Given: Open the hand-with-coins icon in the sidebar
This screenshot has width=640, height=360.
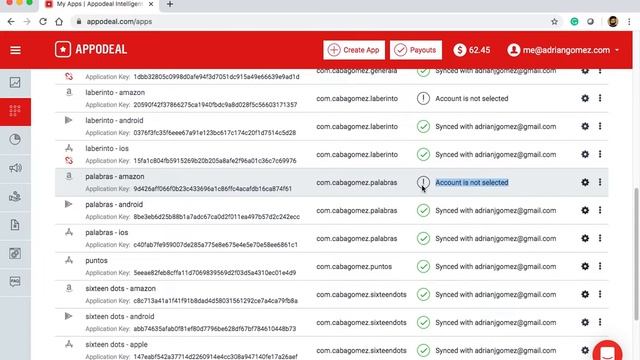Looking at the screenshot, I should tap(15, 196).
